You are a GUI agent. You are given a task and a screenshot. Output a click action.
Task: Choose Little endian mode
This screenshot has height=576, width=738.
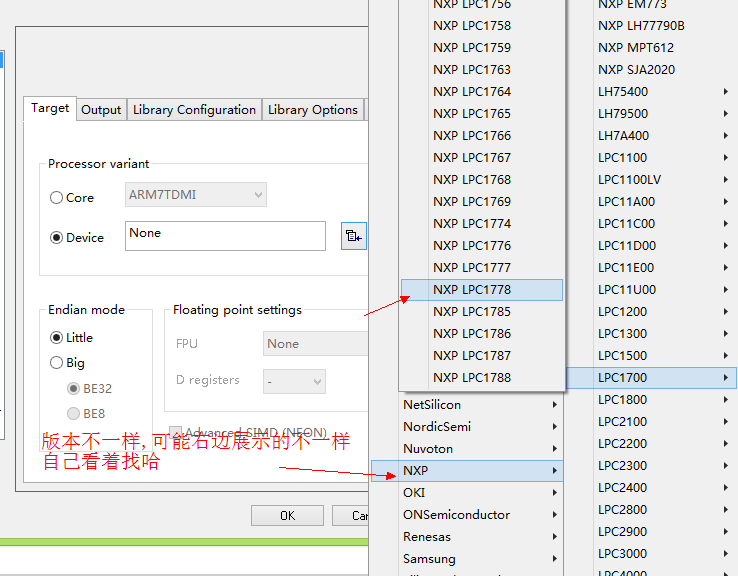click(x=56, y=337)
